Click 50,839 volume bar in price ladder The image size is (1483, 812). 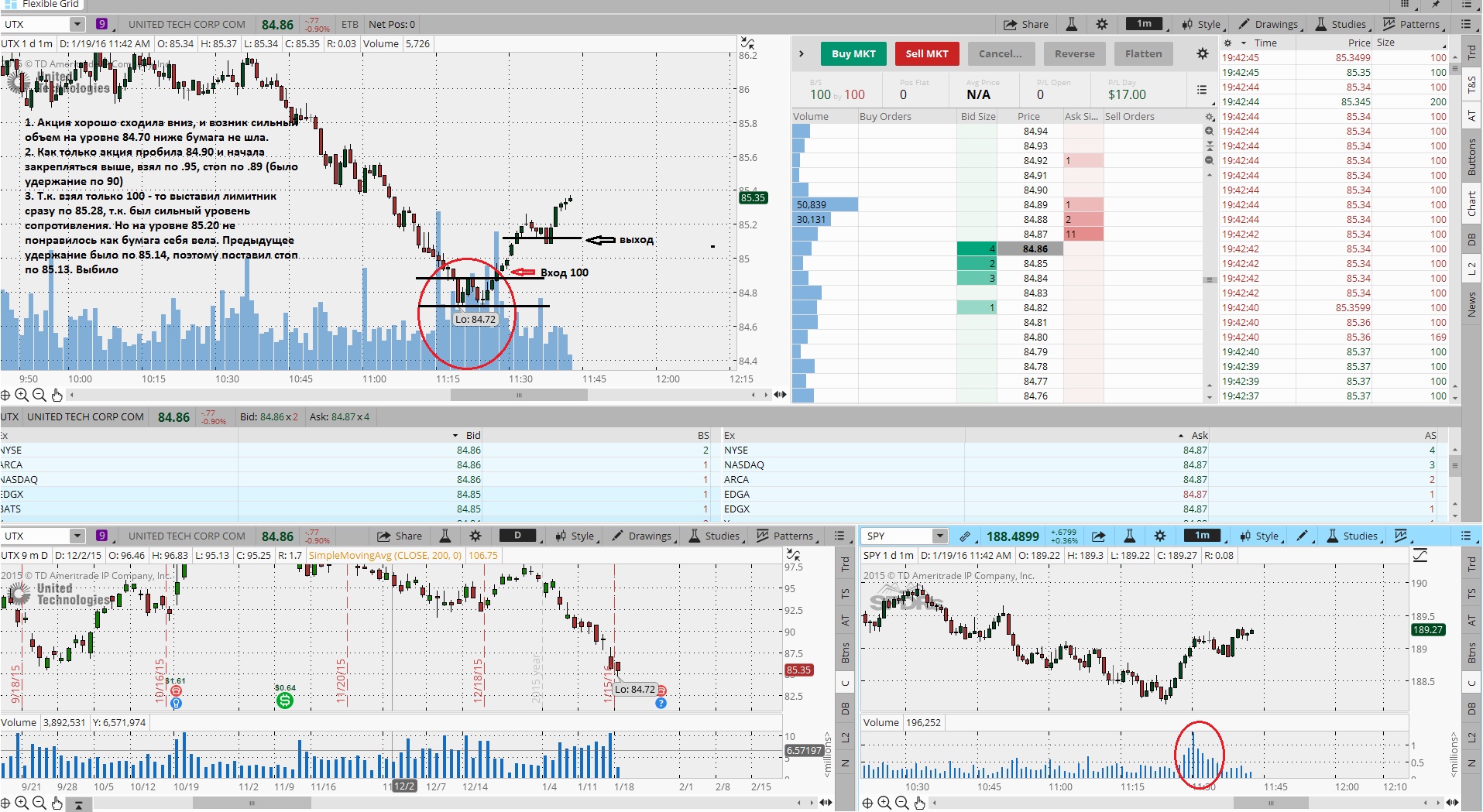coord(825,205)
